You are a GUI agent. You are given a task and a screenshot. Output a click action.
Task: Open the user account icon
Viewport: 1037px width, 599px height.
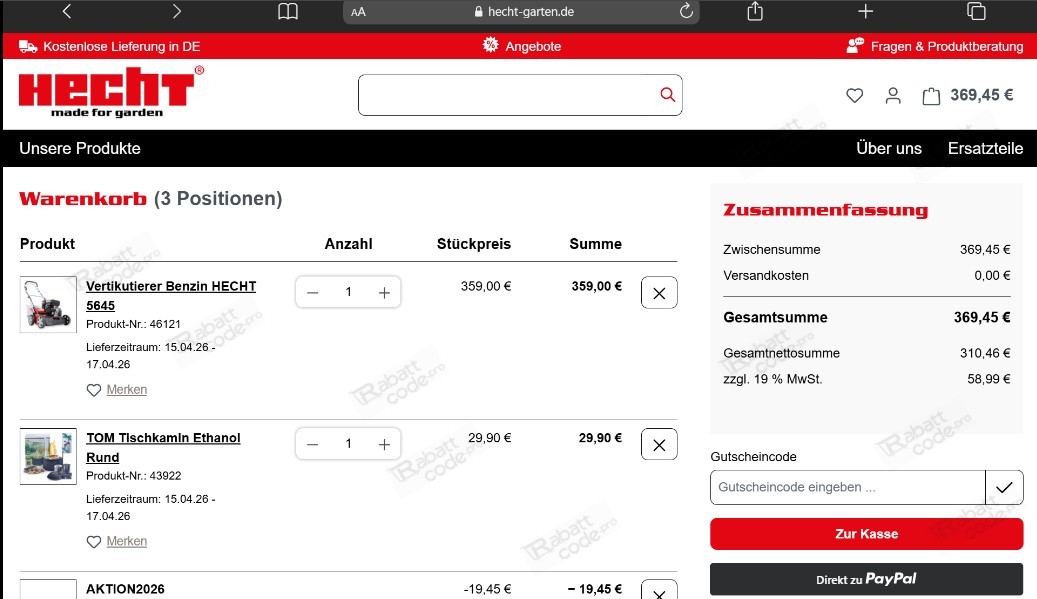(893, 96)
